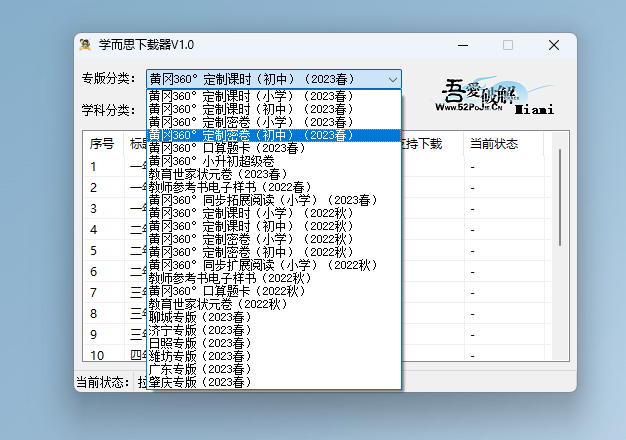Viewport: 626px width, 440px height.
Task: Click the 序号 column header
Action: click(103, 144)
